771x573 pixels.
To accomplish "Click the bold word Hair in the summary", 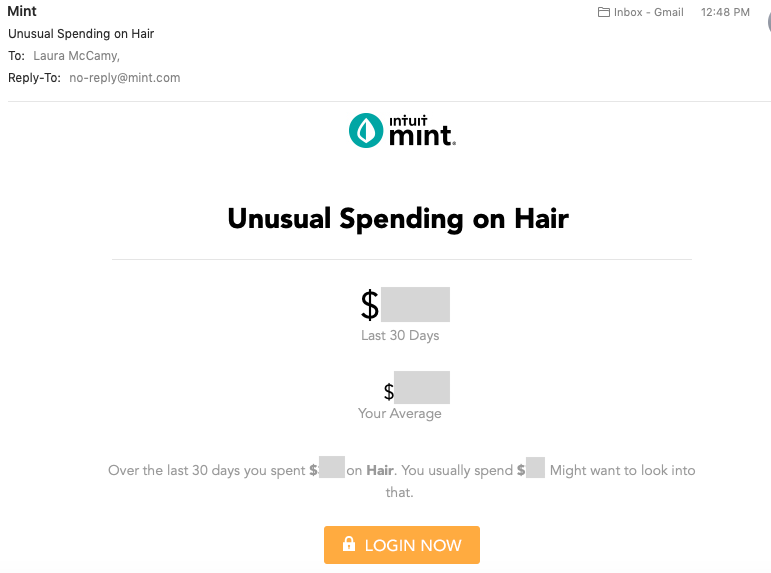I will point(380,470).
